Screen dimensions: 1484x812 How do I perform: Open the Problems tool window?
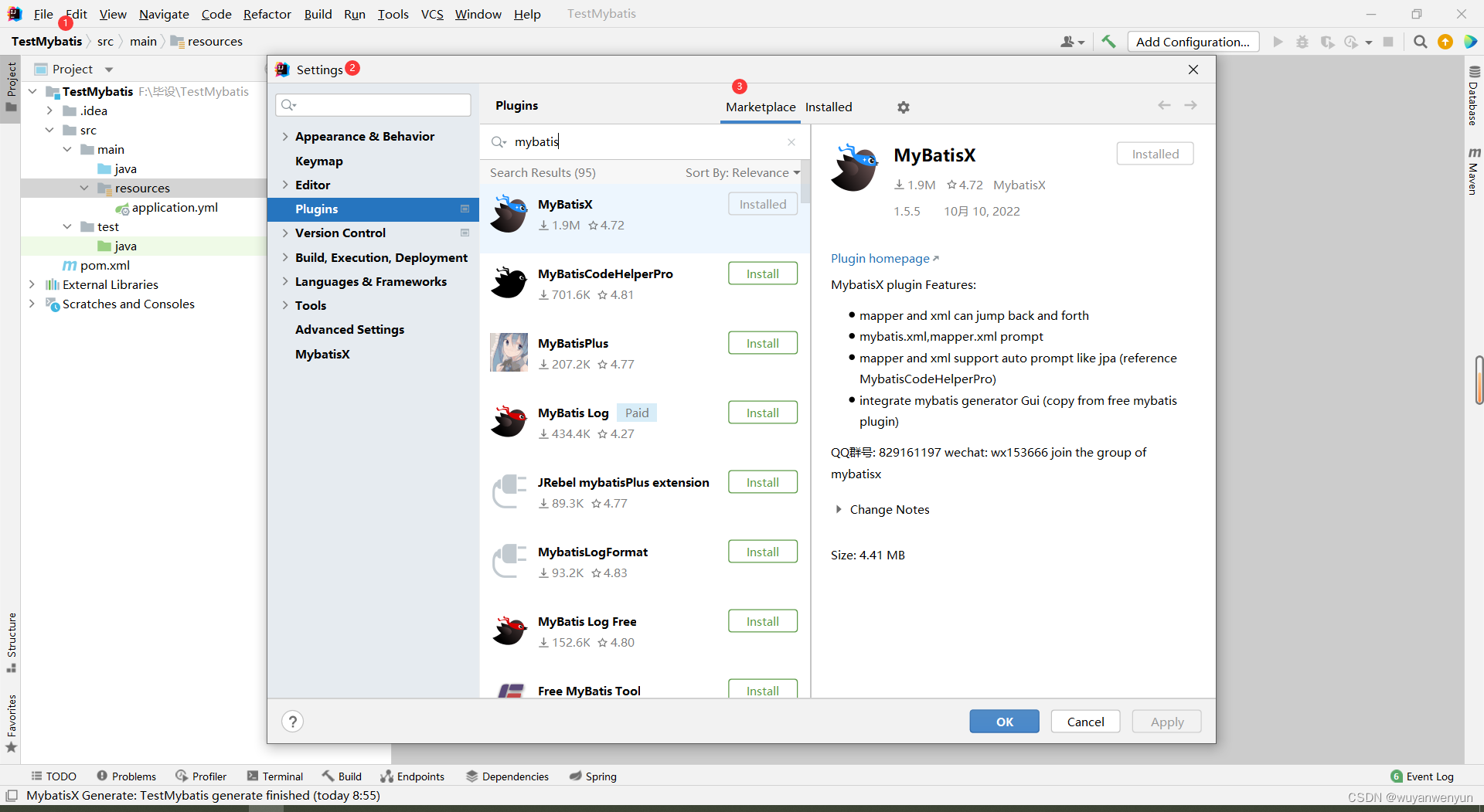coord(126,776)
